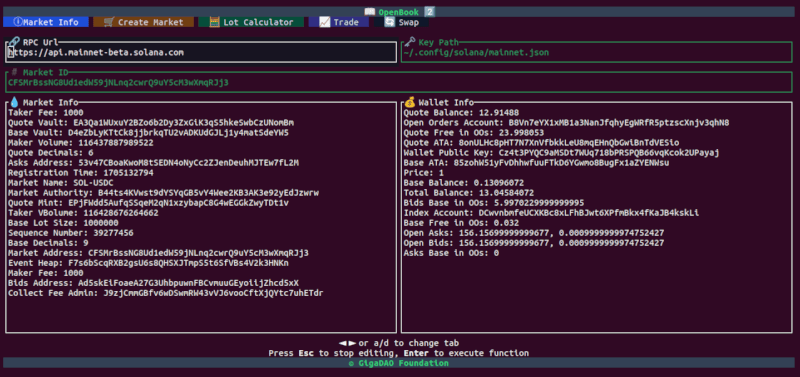The image size is (800, 377).
Task: Open the Create Market tab
Action: pos(143,22)
